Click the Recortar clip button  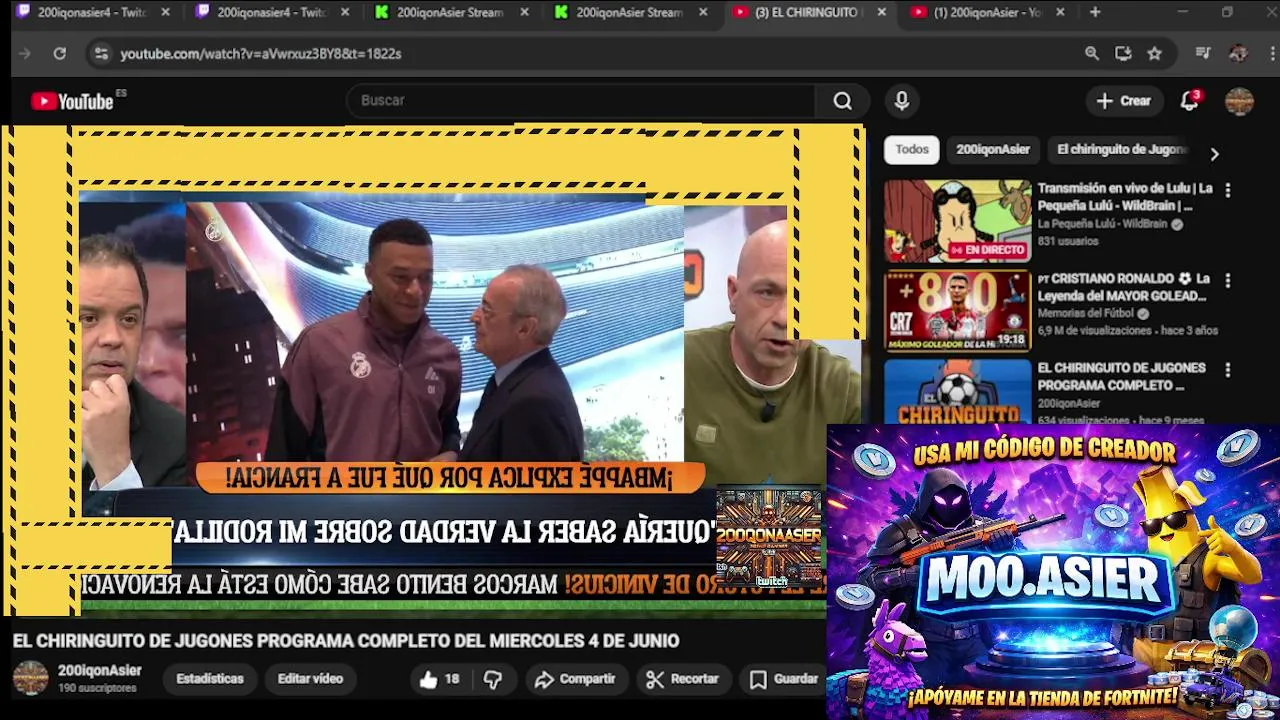pos(682,679)
